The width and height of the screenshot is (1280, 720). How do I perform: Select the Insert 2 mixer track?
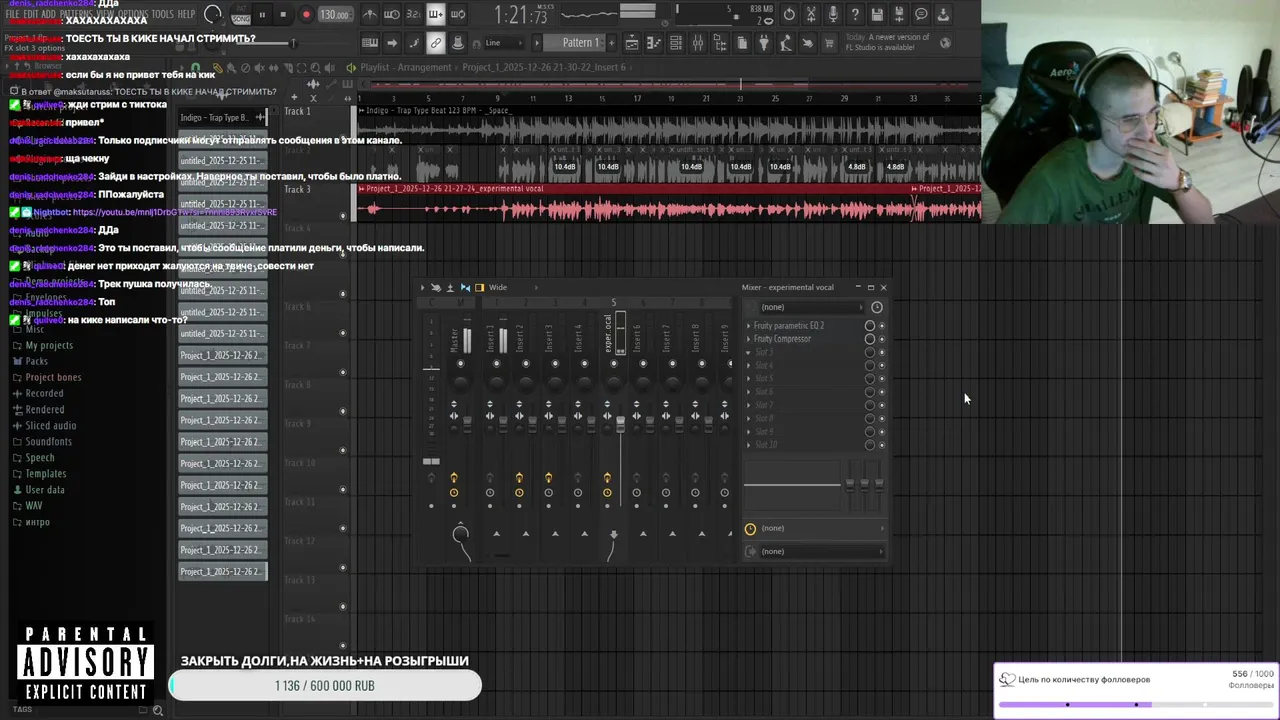519,337
